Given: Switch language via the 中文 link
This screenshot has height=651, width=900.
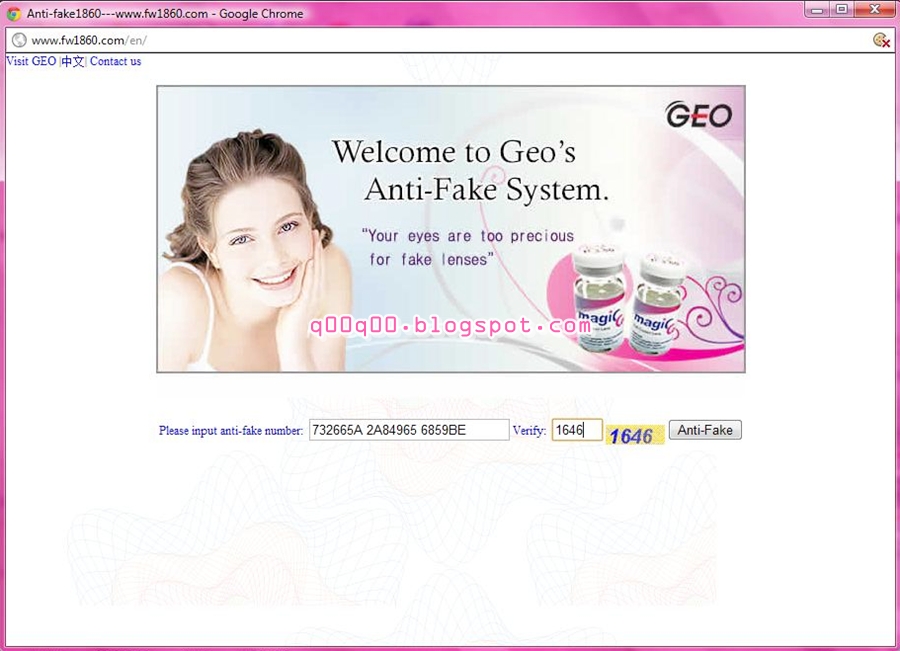Looking at the screenshot, I should tap(74, 61).
